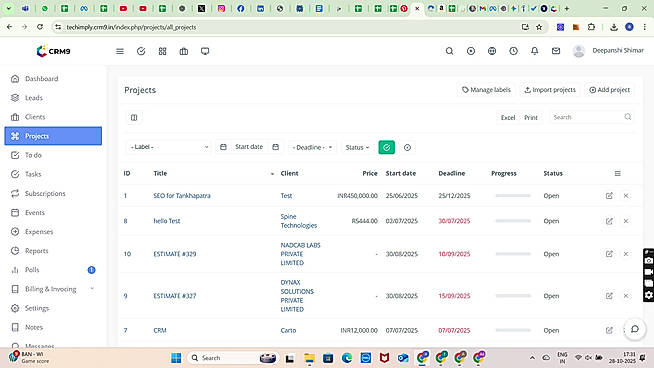
Task: Open the grid dashboard icon in top bar
Action: point(162,51)
